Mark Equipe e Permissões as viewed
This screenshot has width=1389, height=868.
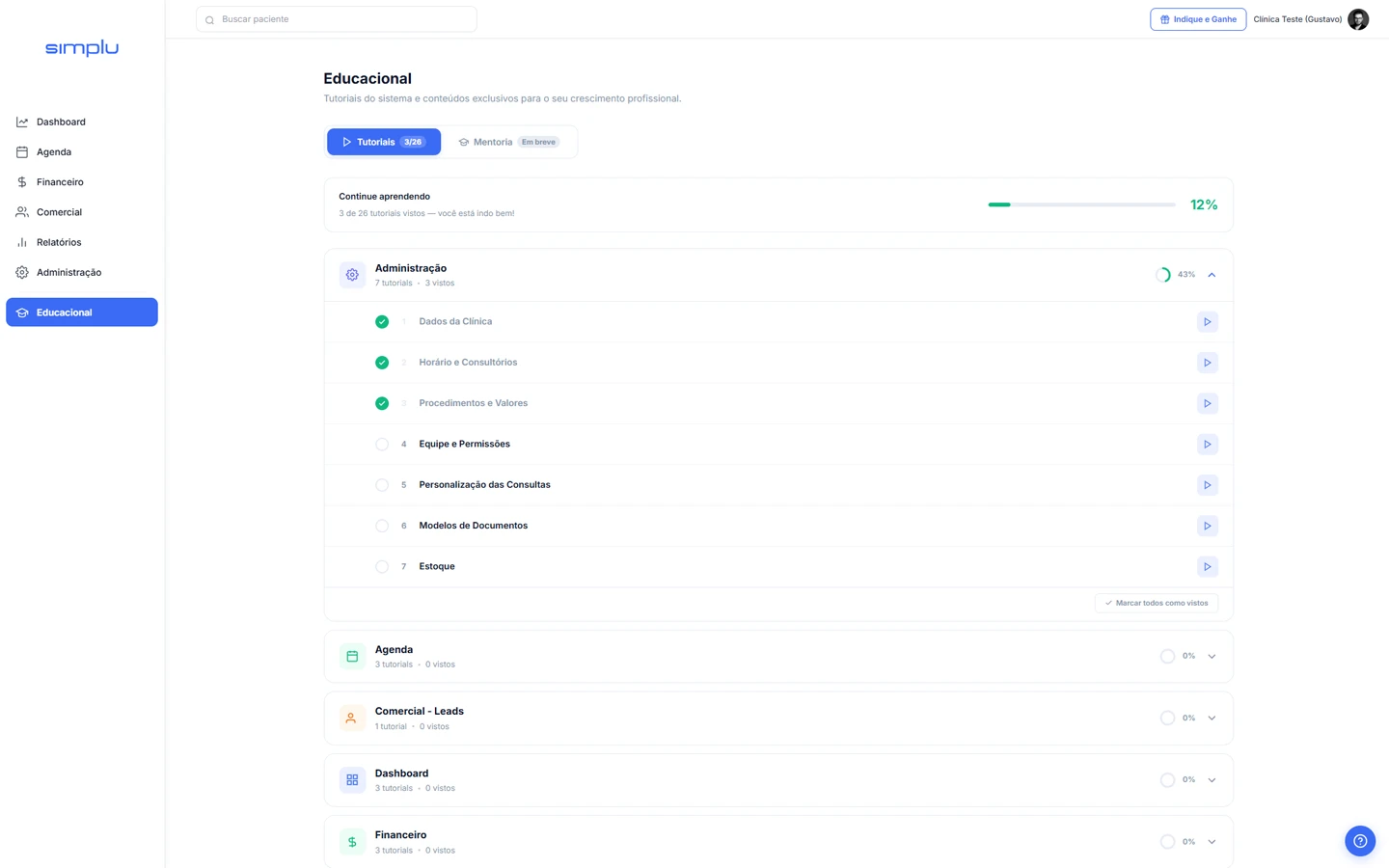382,445
